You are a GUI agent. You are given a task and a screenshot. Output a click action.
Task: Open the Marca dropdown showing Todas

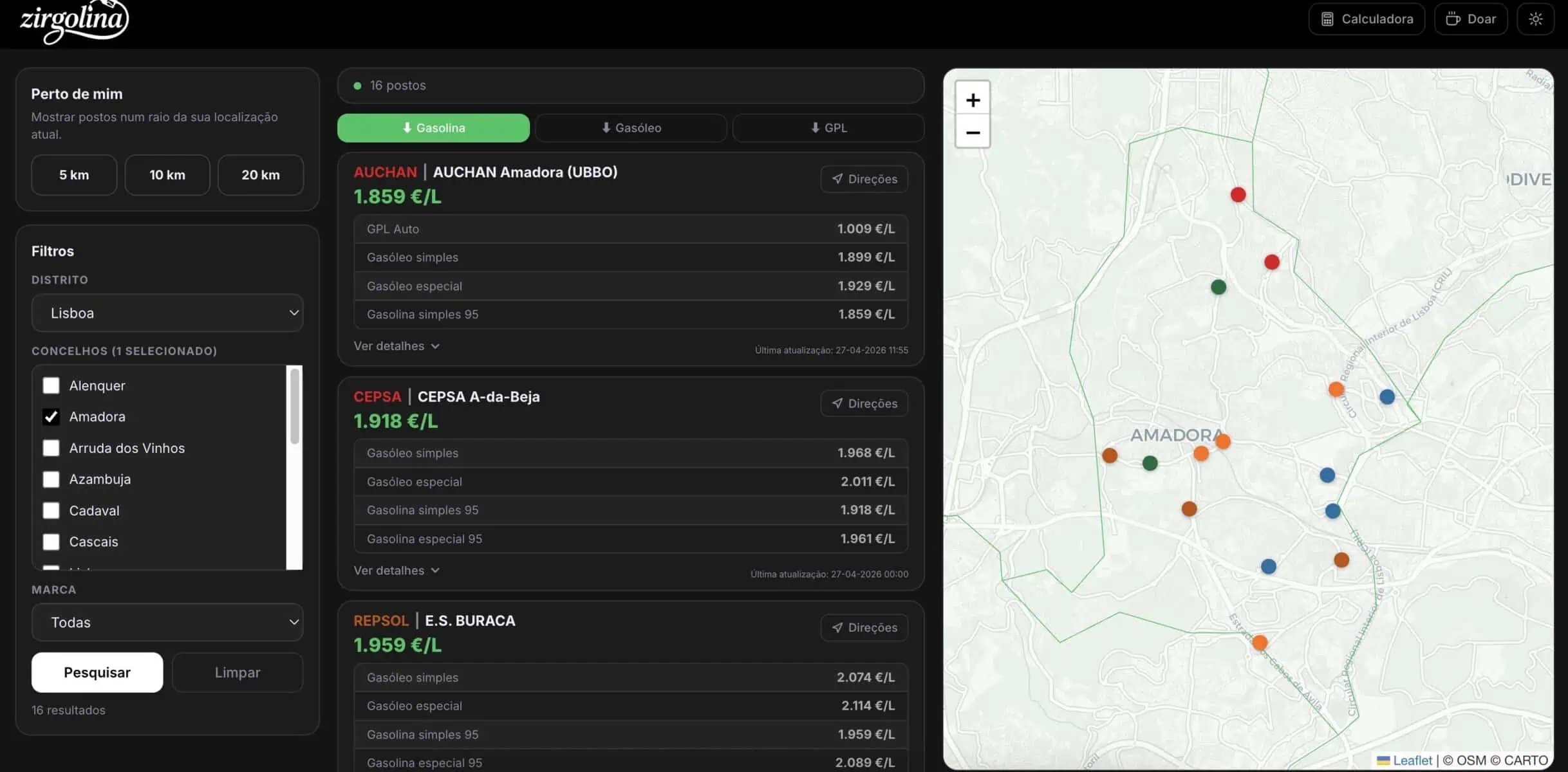click(x=167, y=622)
